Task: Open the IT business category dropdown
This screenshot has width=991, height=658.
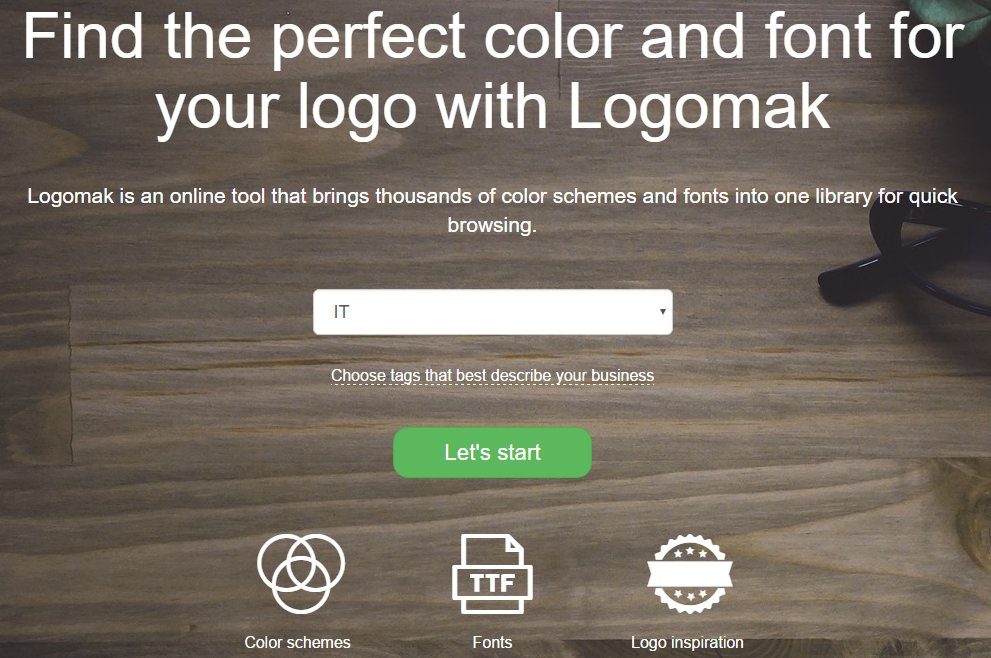Action: (493, 312)
